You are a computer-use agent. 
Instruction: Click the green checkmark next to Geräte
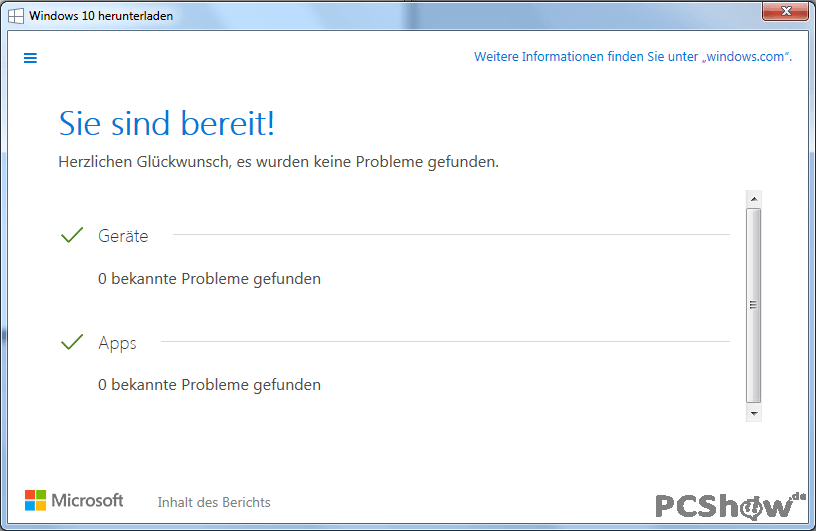click(x=72, y=235)
